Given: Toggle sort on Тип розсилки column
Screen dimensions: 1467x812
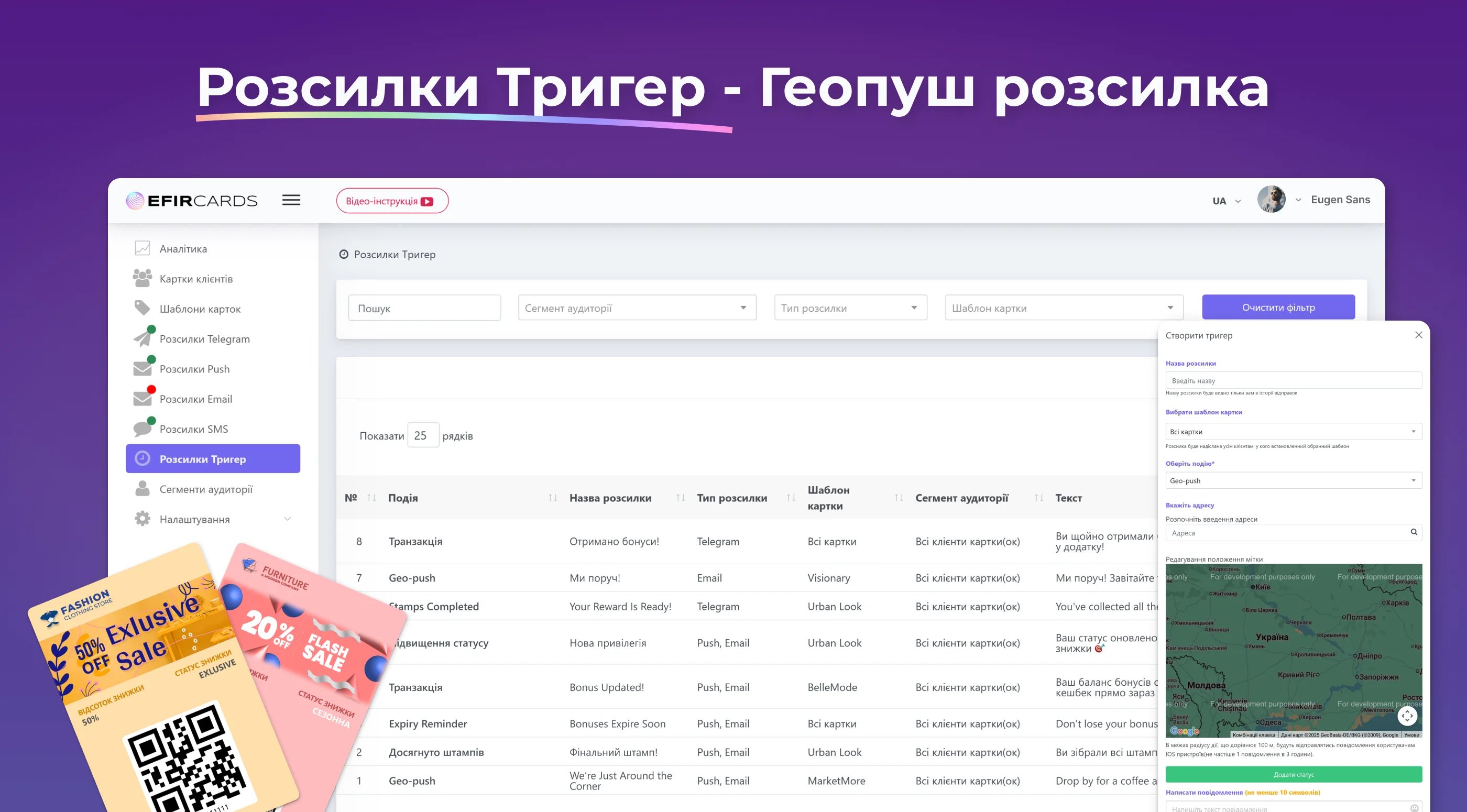Looking at the screenshot, I should coord(791,498).
